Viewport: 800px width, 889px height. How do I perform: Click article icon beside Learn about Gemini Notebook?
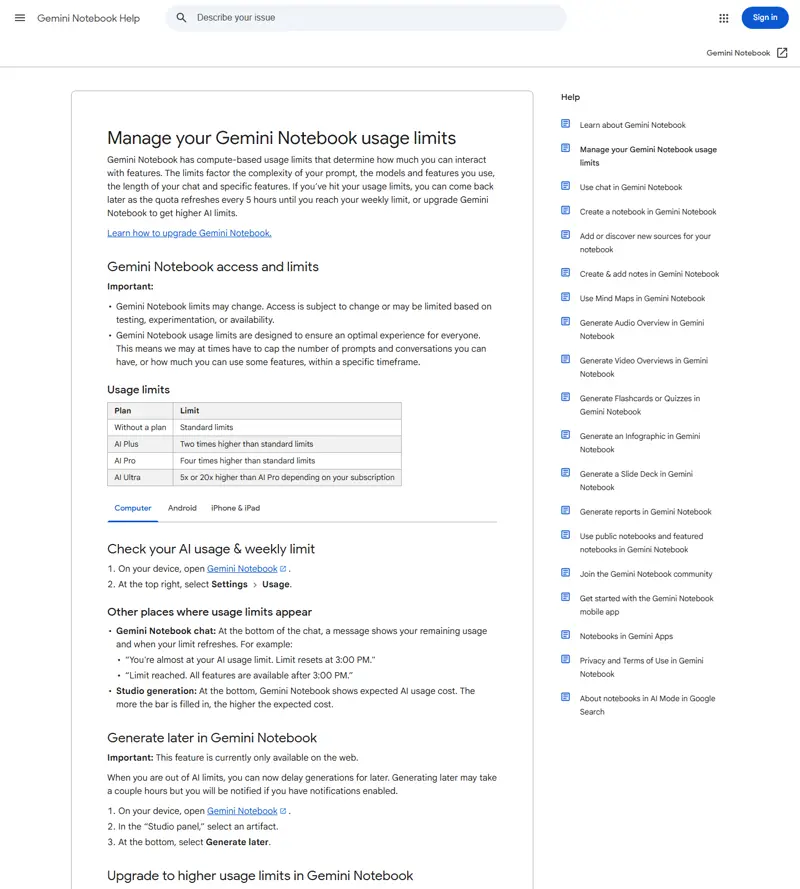tap(565, 124)
